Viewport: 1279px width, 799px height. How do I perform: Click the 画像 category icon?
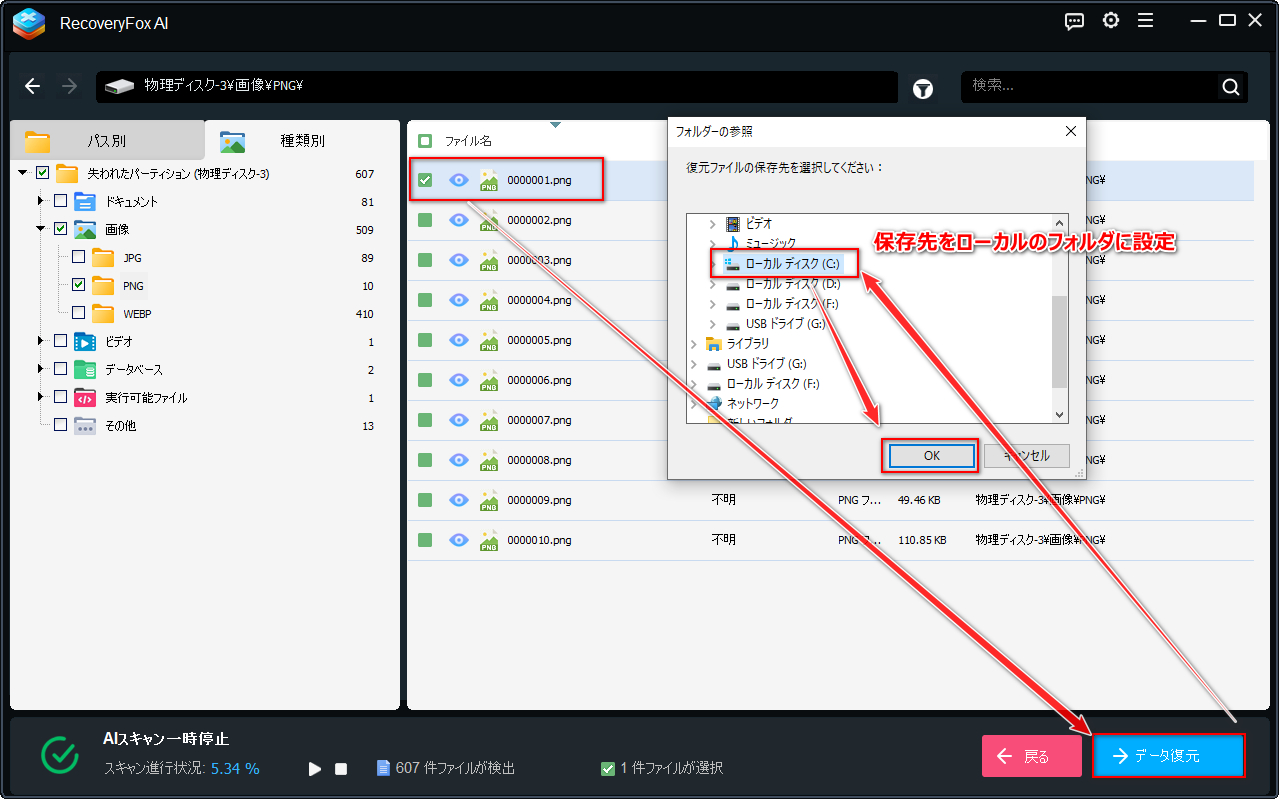pos(85,229)
